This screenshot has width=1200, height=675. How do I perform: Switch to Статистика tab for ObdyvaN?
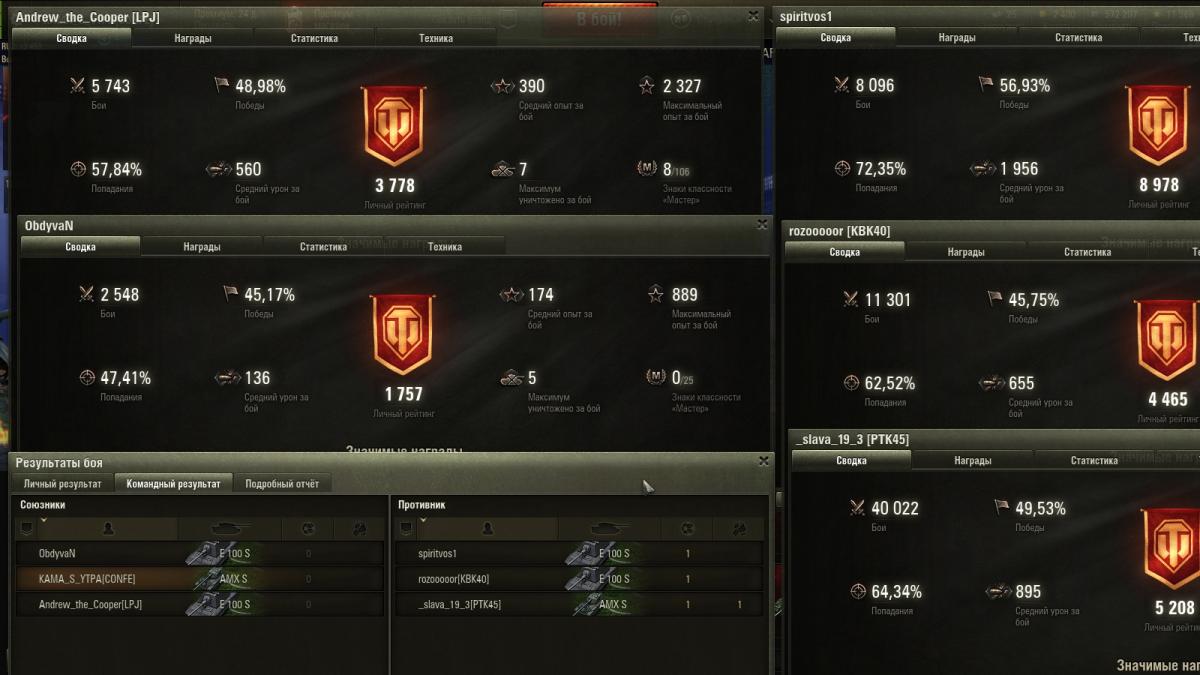(323, 246)
